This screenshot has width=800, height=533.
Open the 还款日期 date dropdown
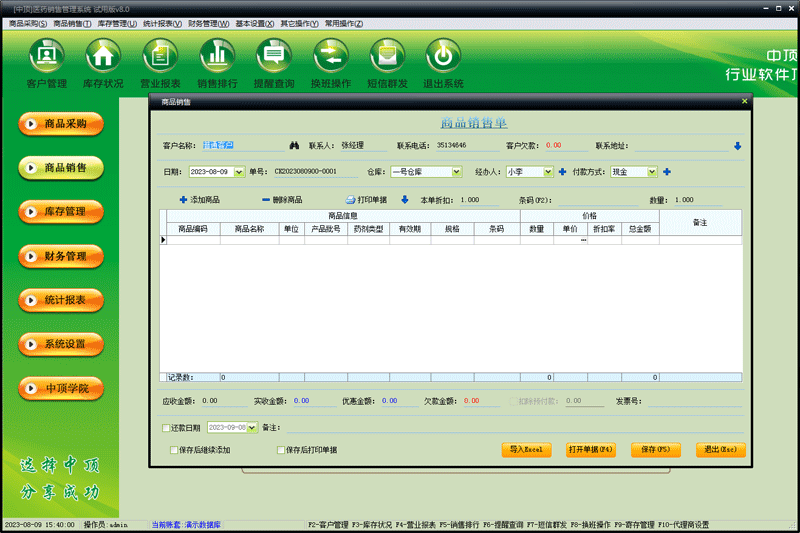pyautogui.click(x=252, y=427)
